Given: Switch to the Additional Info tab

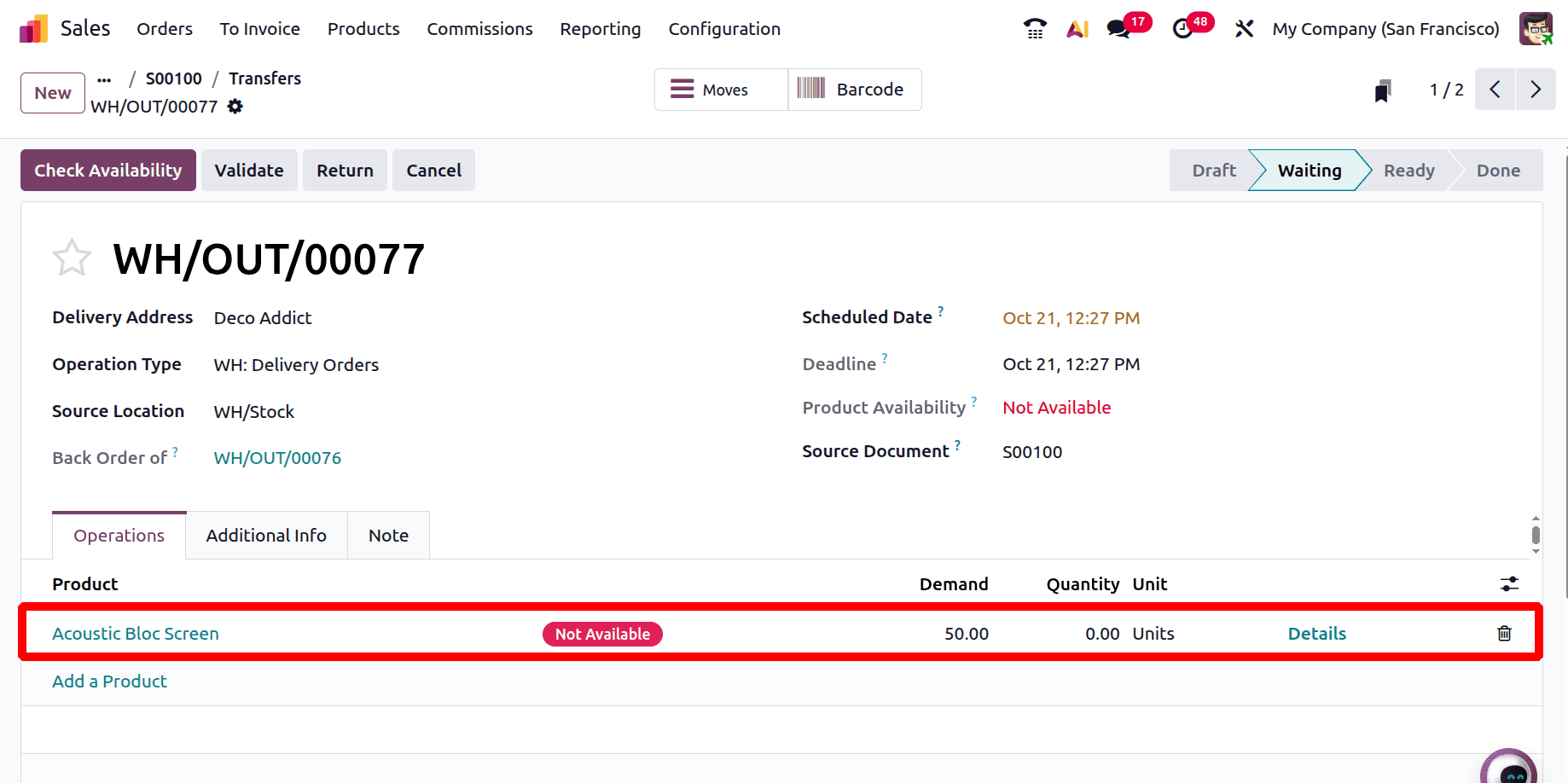Looking at the screenshot, I should [266, 536].
